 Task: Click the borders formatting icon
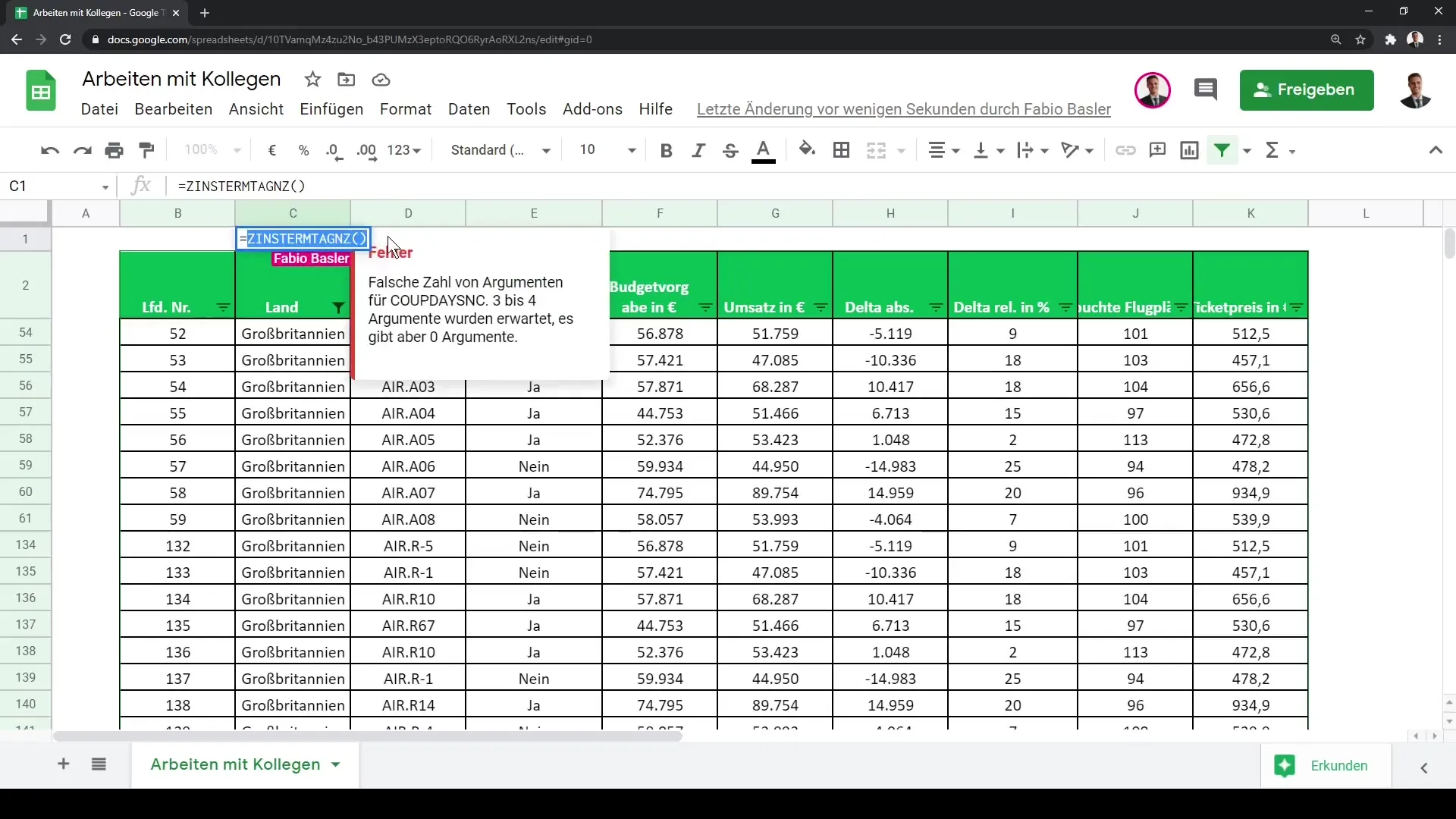pos(842,150)
